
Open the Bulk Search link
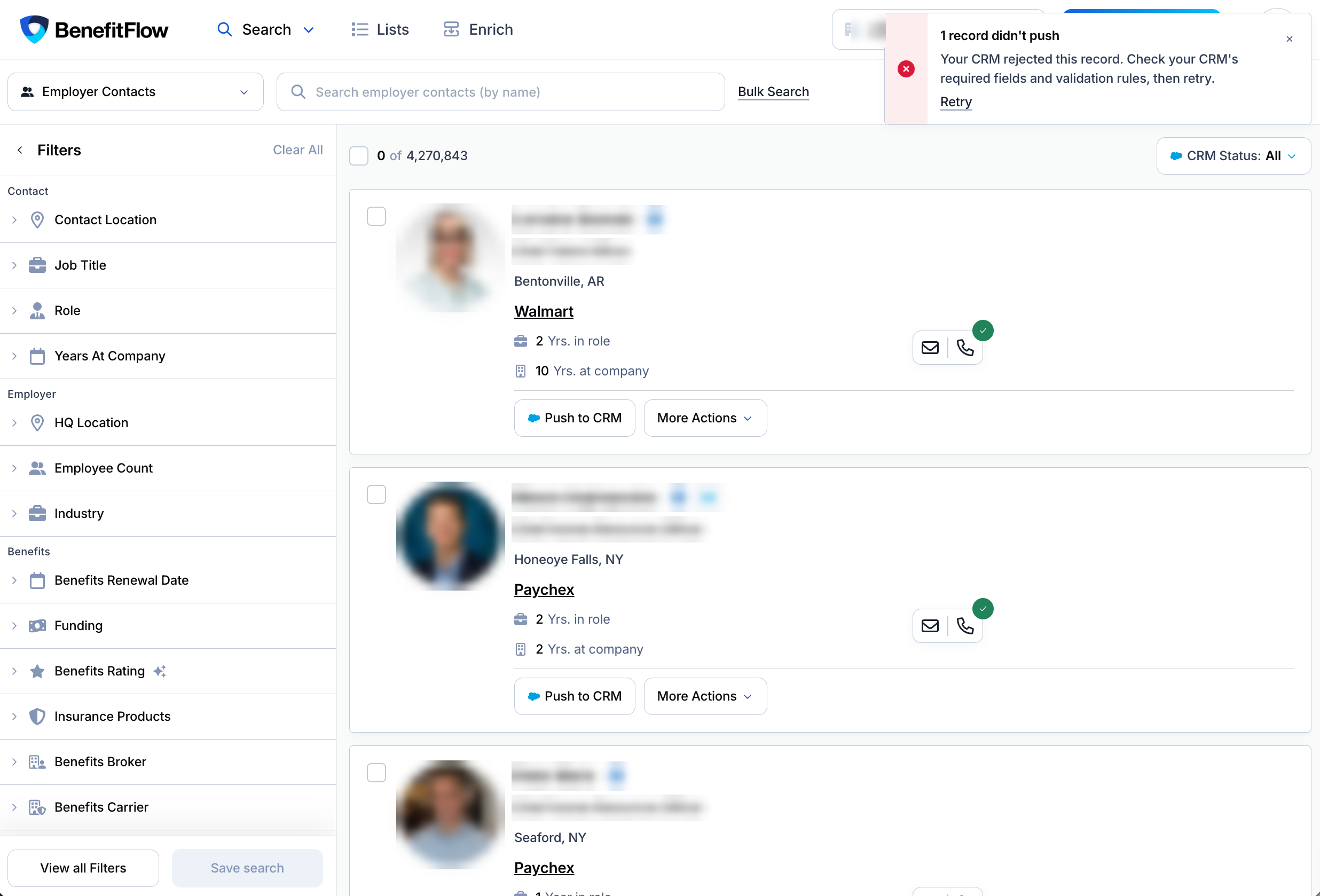[773, 92]
